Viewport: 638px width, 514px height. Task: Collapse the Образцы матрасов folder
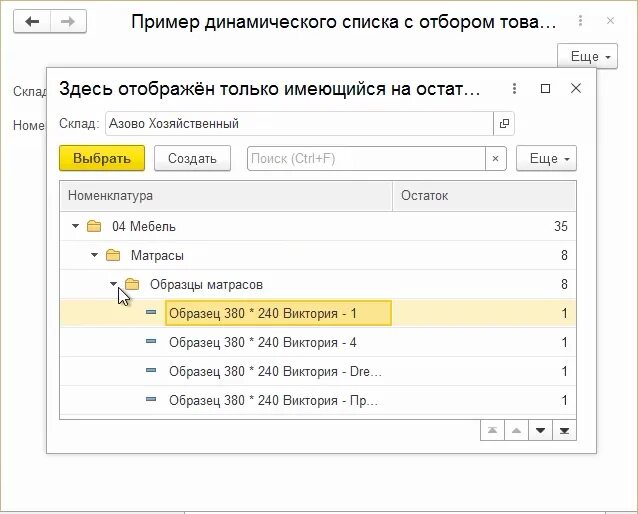click(x=113, y=284)
